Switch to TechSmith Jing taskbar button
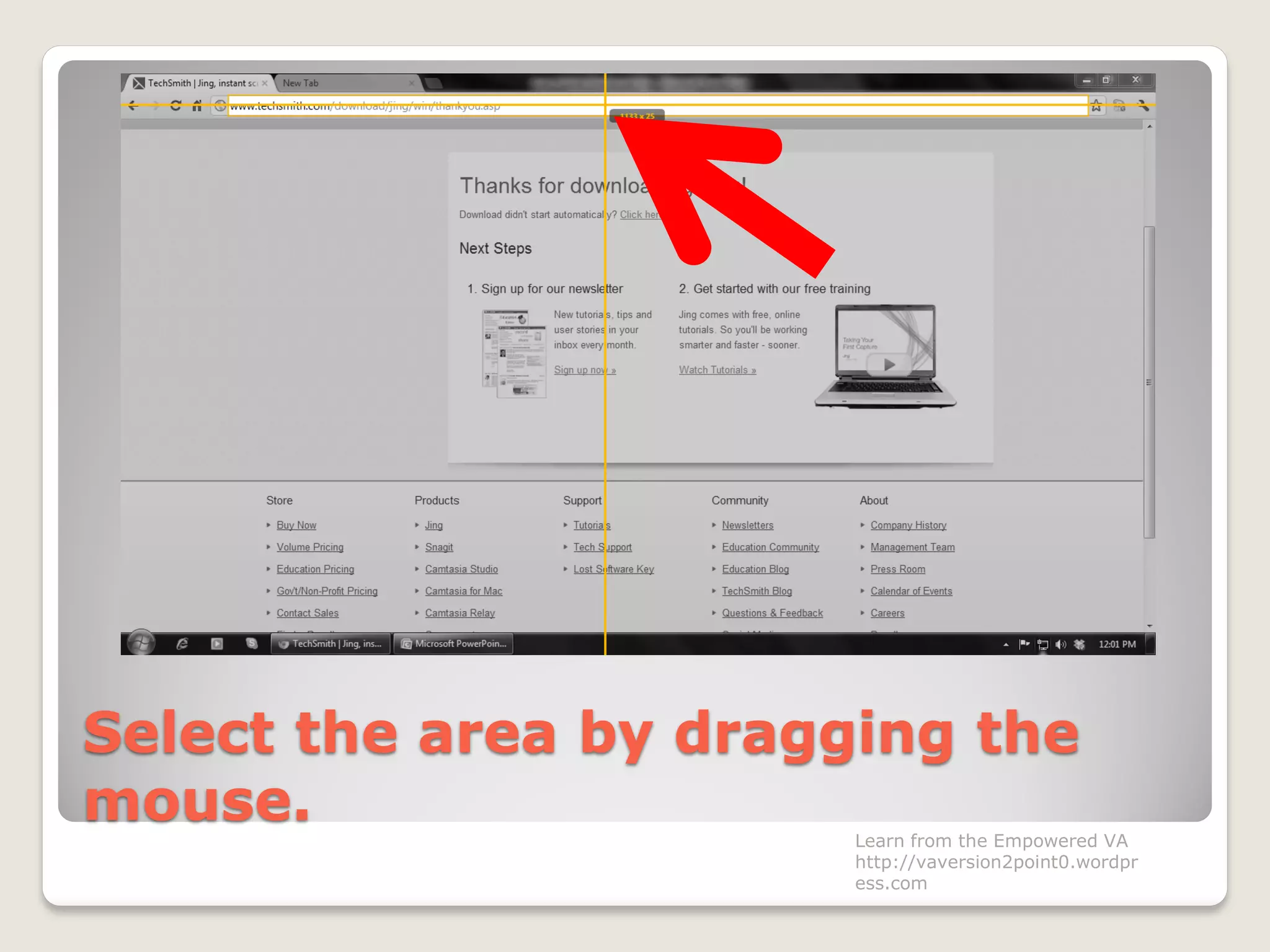The image size is (1270, 952). (331, 644)
